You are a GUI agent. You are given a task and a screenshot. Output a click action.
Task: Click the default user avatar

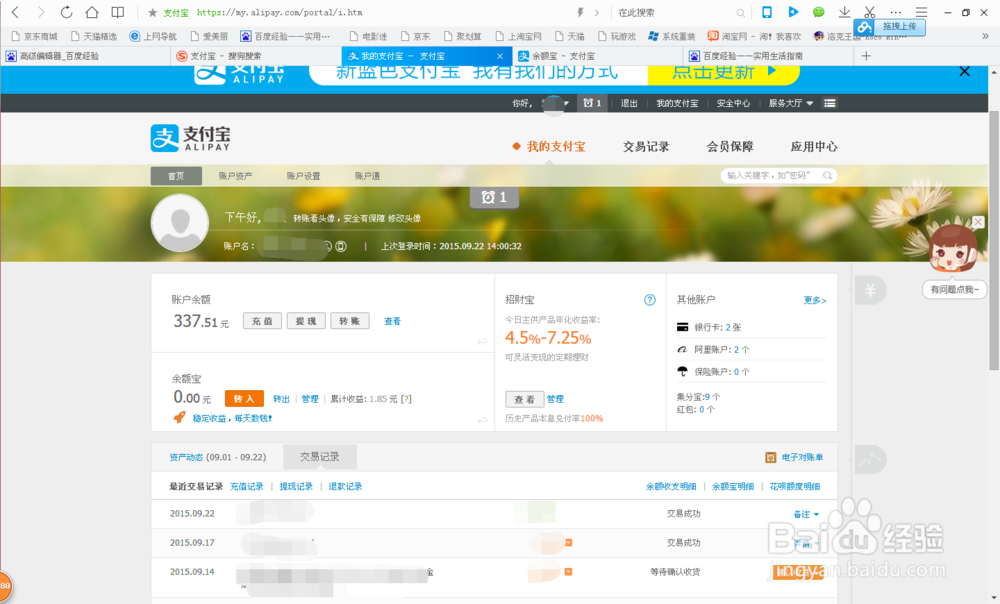(x=180, y=223)
